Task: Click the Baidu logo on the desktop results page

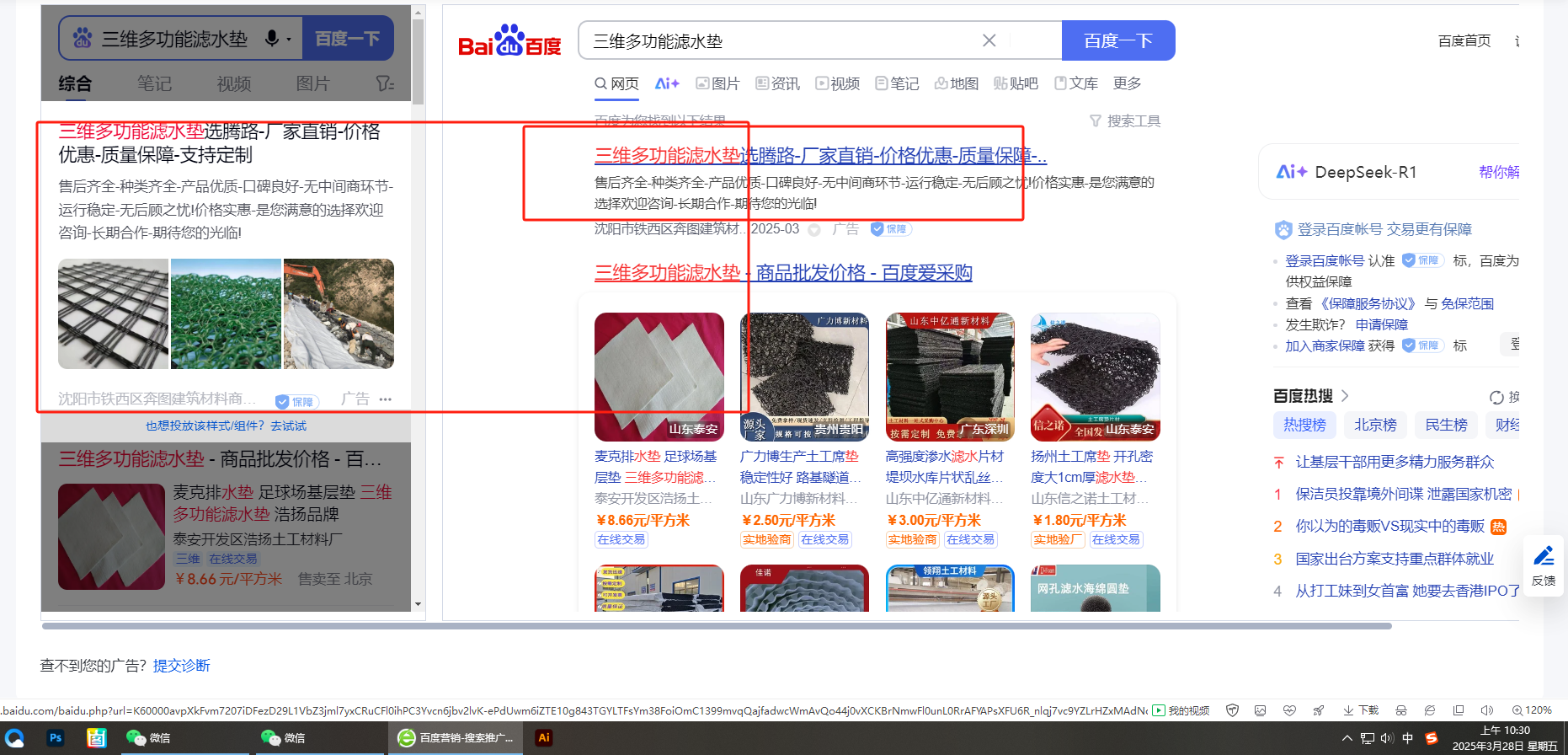Action: pos(509,40)
